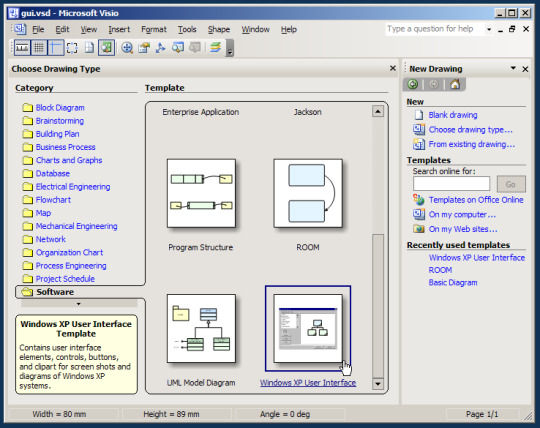Select the Business Process category
Image resolution: width=540 pixels, height=428 pixels.
tap(59, 147)
